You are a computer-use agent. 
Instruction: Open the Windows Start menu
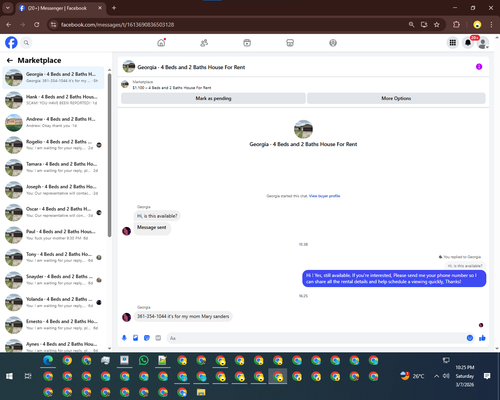click(x=9, y=376)
